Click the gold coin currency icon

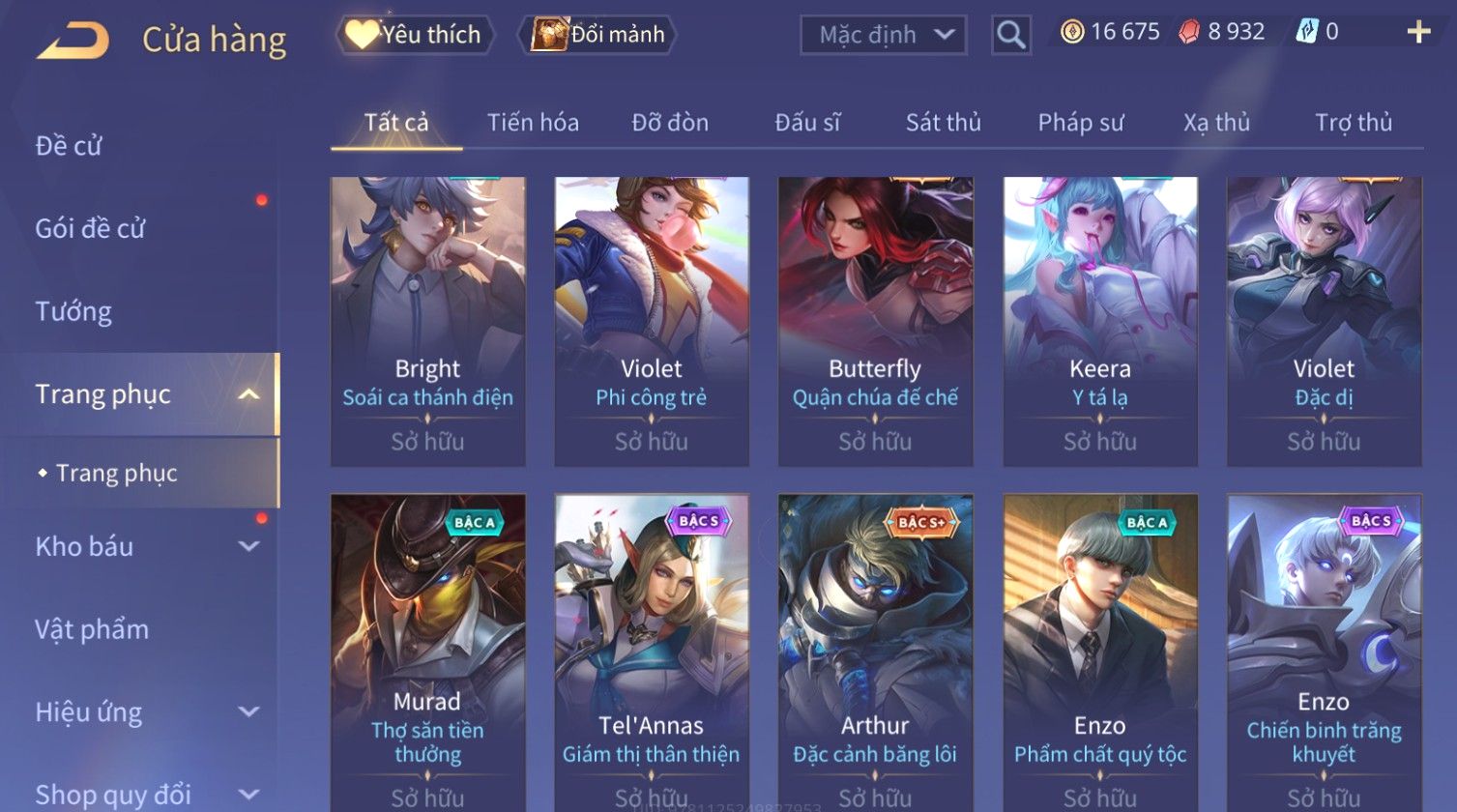coord(1072,33)
